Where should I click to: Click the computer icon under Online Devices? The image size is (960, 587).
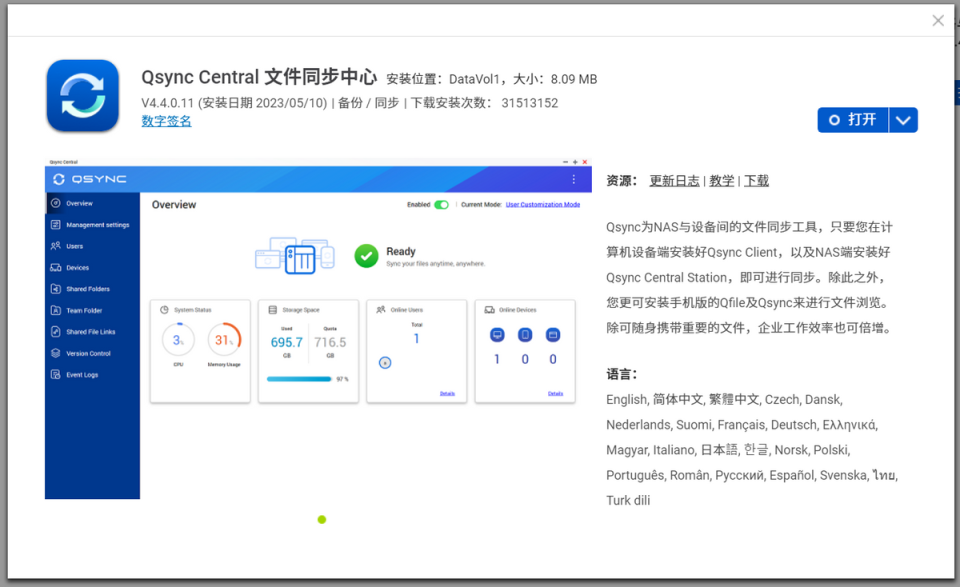pyautogui.click(x=497, y=336)
